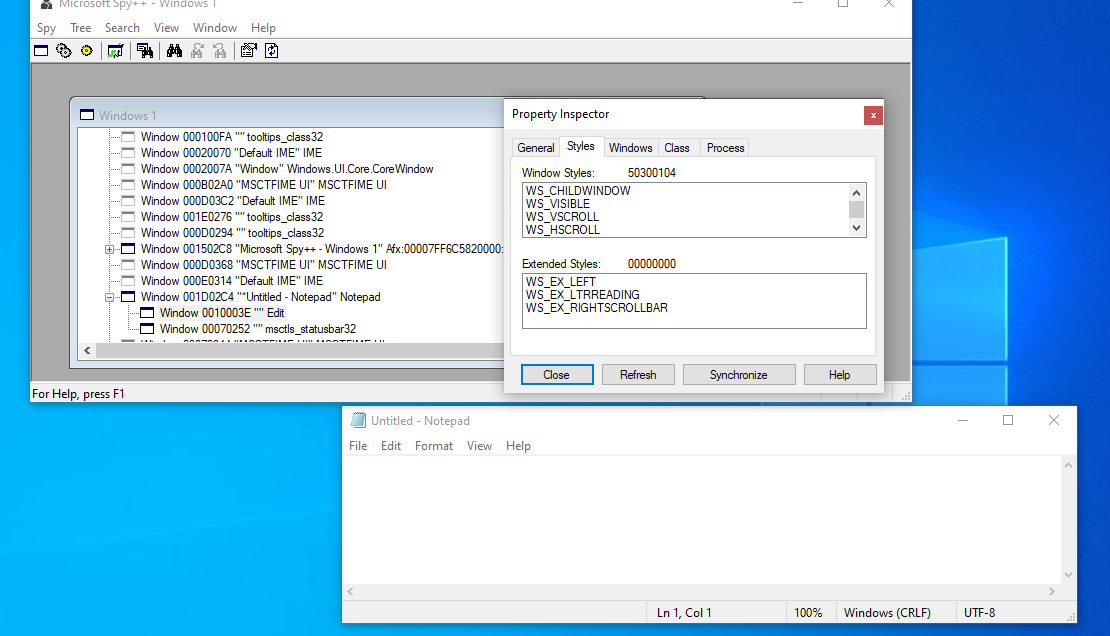
Task: Open the View menu in Spy++
Action: (x=166, y=28)
